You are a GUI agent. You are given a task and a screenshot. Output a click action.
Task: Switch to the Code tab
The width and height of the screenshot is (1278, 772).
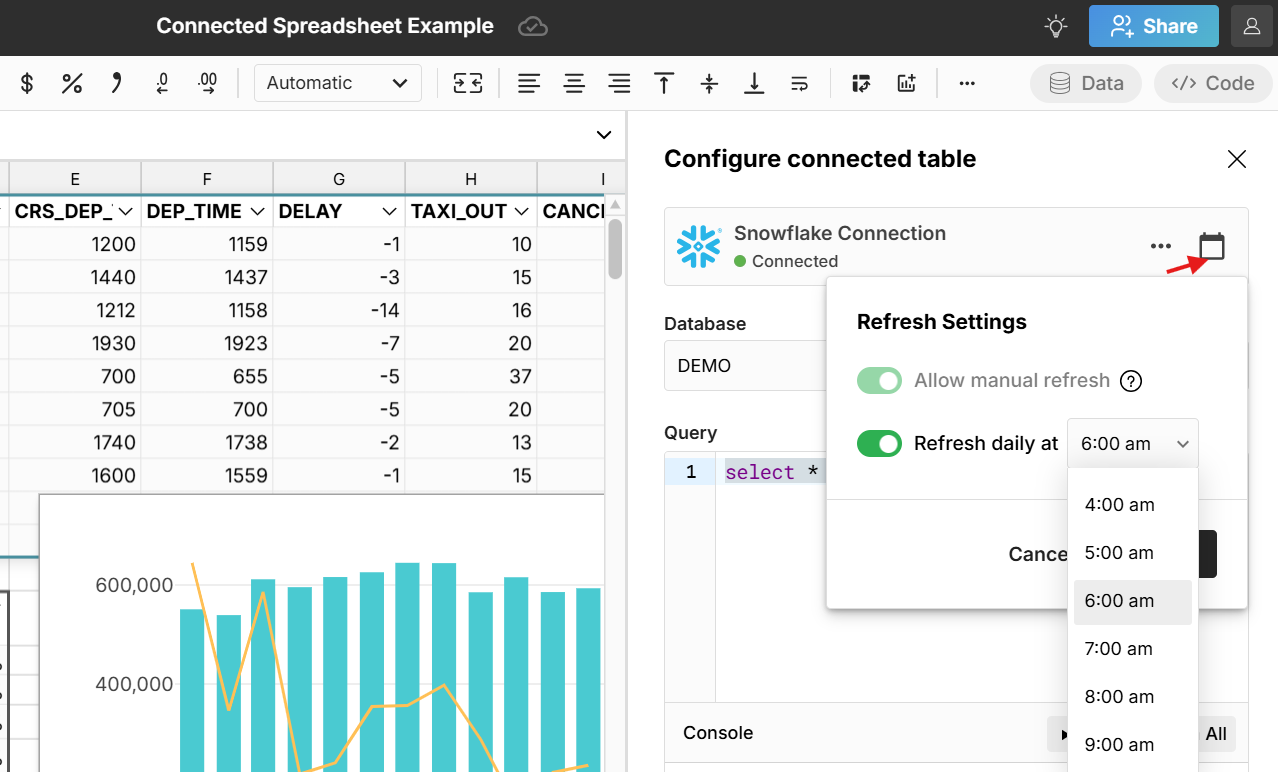[x=1212, y=83]
